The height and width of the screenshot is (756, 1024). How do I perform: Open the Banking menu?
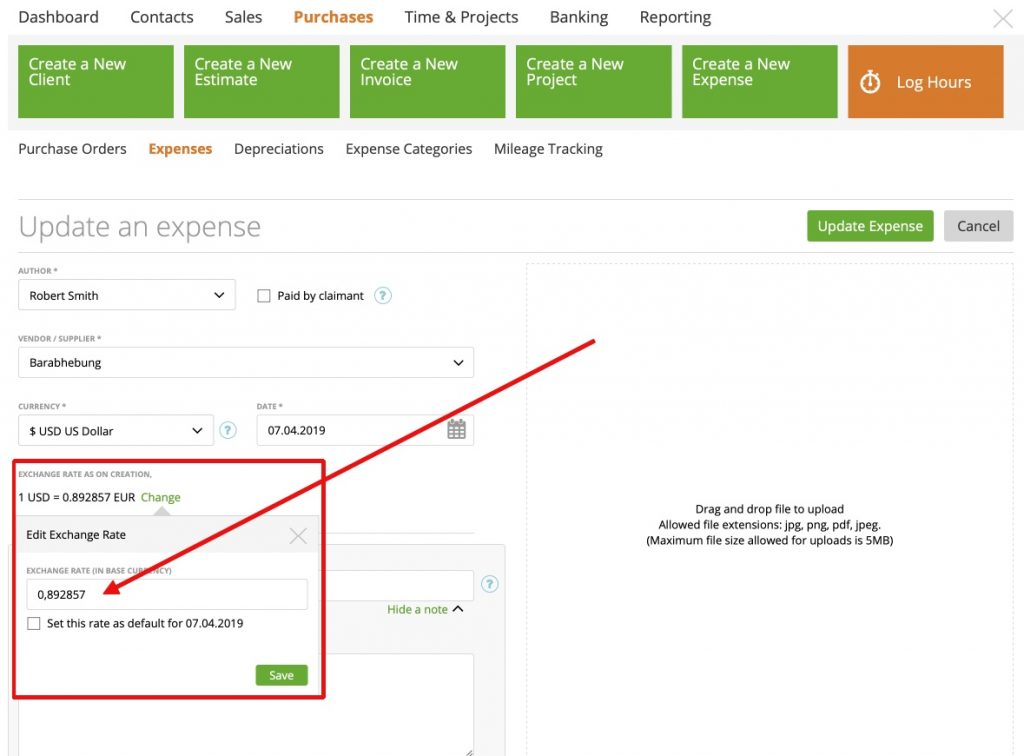point(578,17)
